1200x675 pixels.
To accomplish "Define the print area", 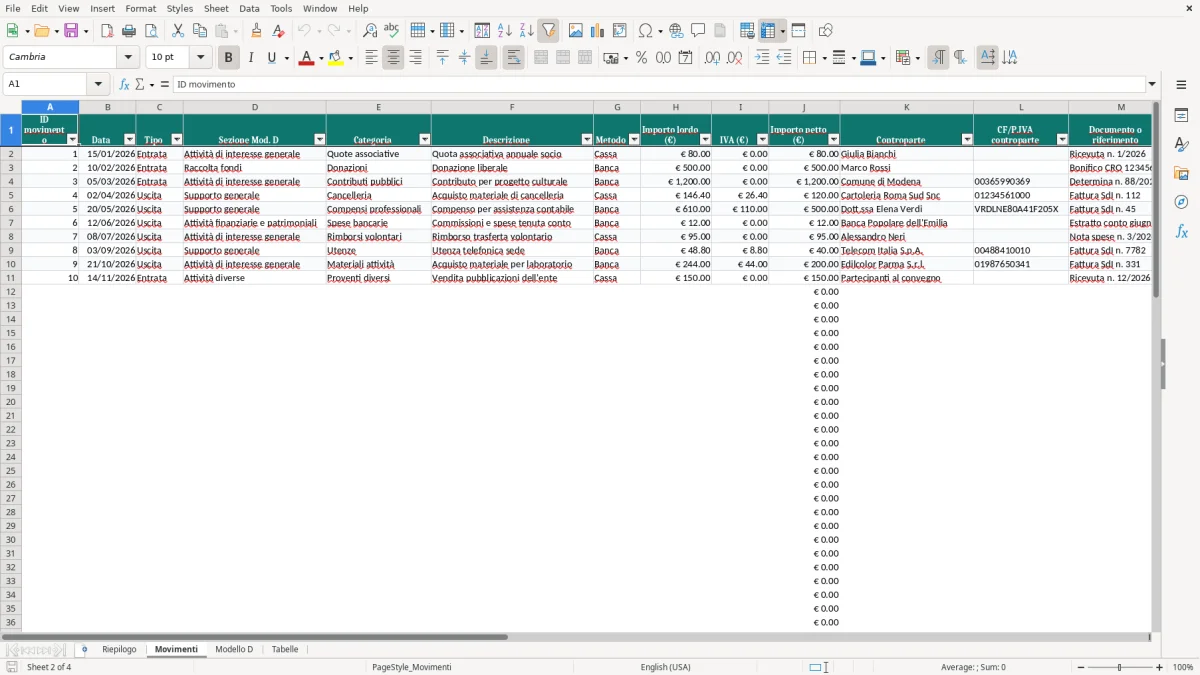I will [x=747, y=31].
